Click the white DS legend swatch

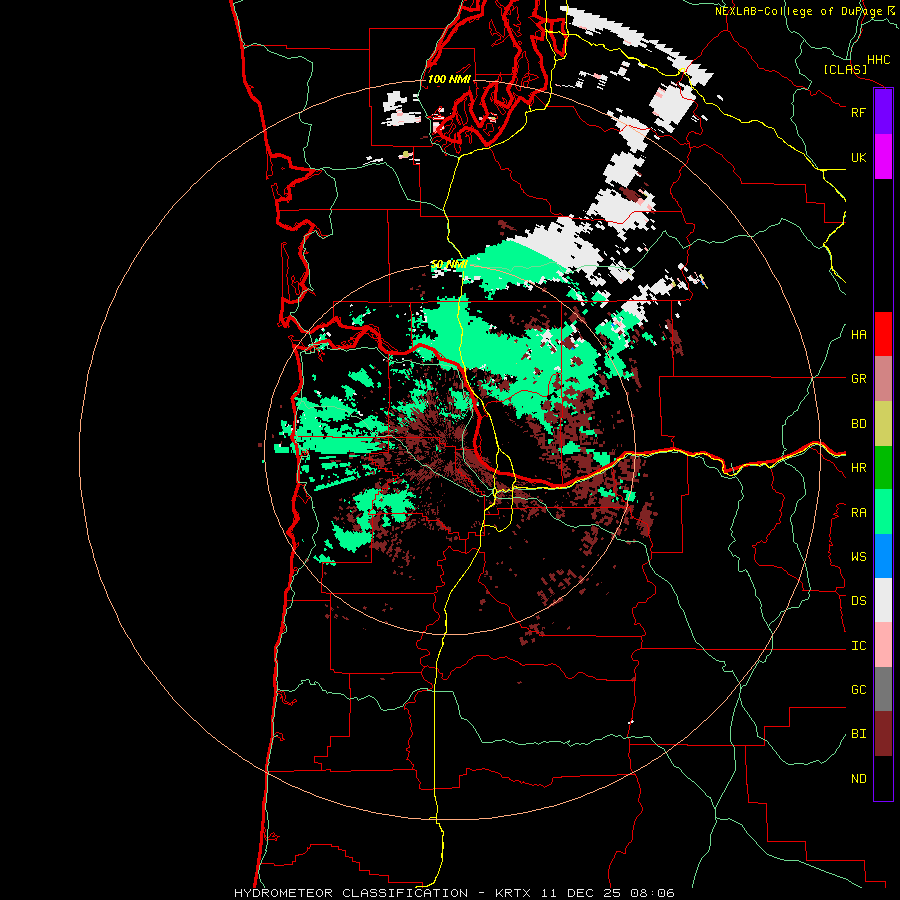[x=883, y=600]
